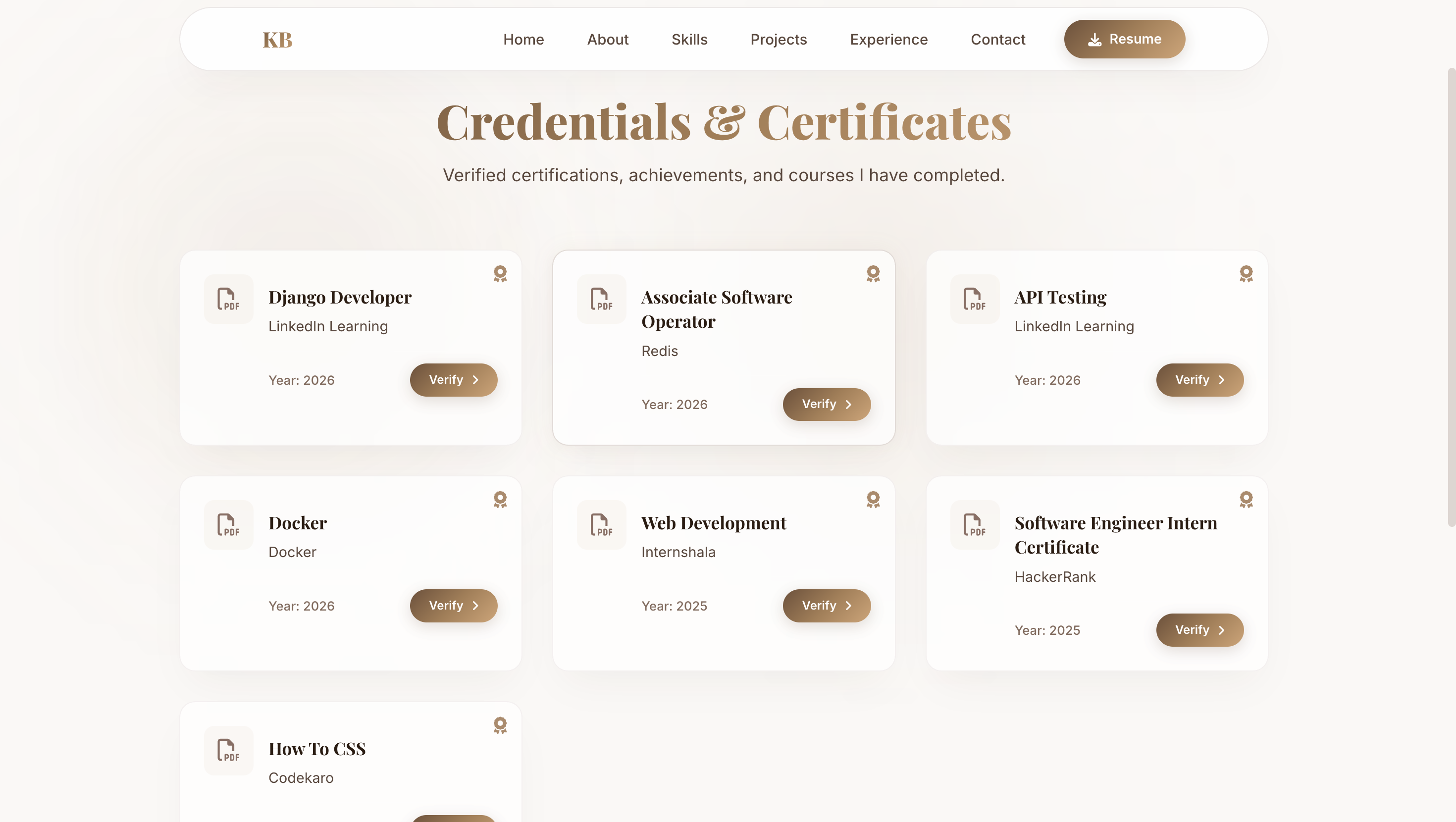Click the KB logo in navbar
This screenshot has width=1456, height=822.
click(277, 40)
